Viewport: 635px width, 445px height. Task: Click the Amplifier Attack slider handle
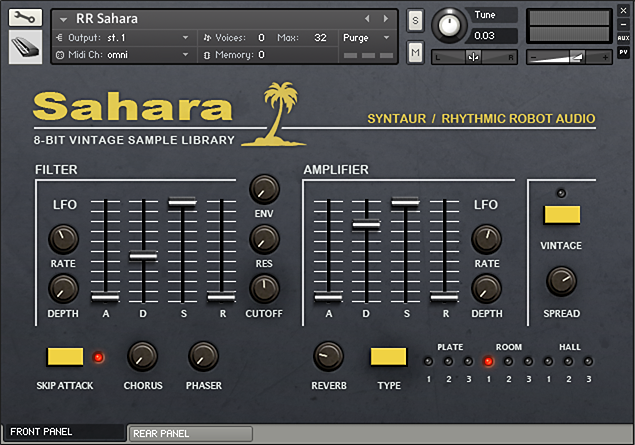pos(328,297)
